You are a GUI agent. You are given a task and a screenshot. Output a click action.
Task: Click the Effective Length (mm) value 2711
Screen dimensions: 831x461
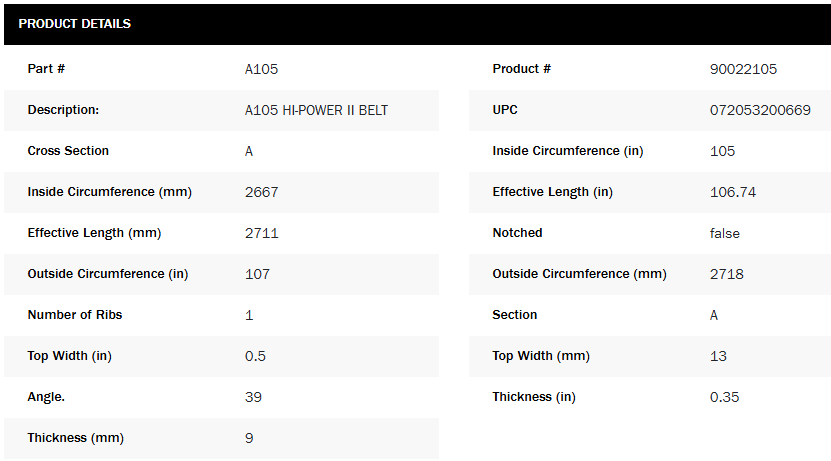click(262, 233)
